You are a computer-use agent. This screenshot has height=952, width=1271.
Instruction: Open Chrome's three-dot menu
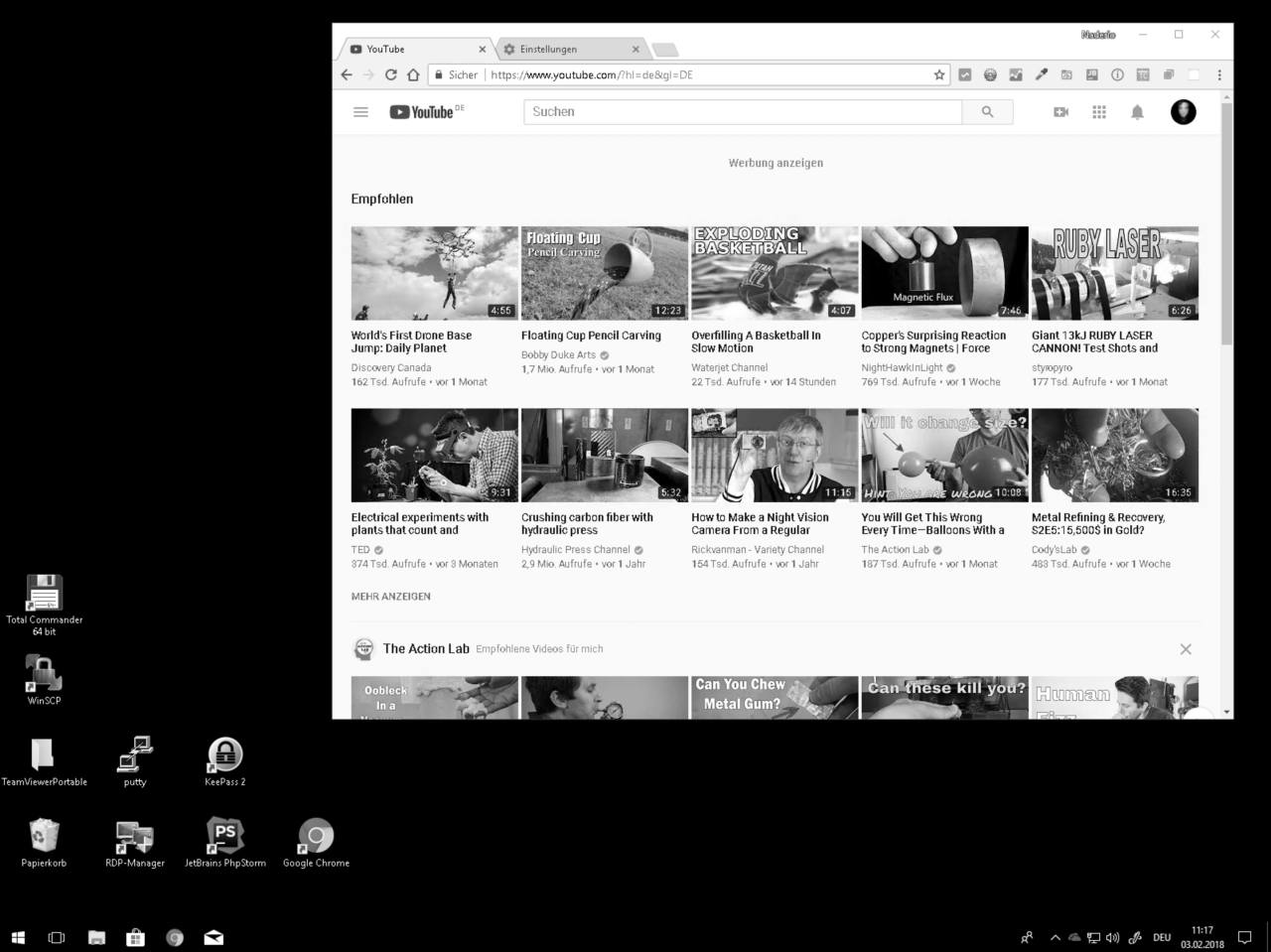click(x=1219, y=74)
